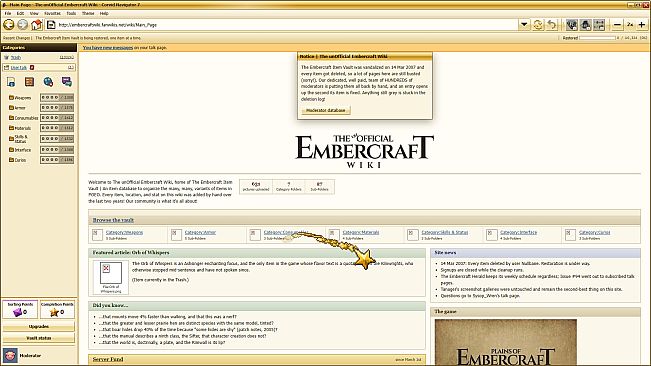Image resolution: width=651 pixels, height=366 pixels.
Task: Click the broken icon beside Category:Armor
Action: point(176,235)
